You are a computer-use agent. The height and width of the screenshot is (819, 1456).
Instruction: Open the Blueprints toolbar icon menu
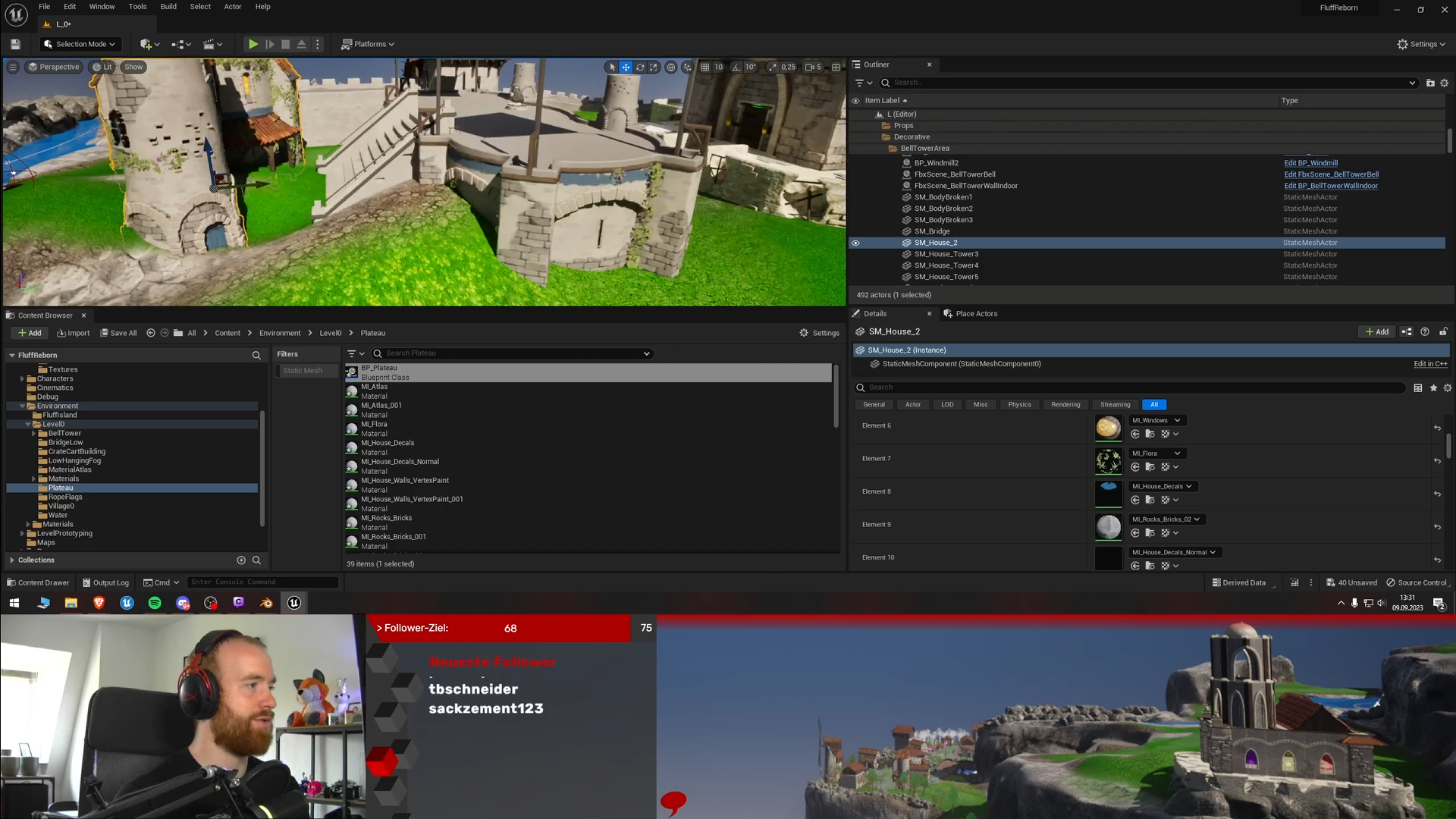pos(180,44)
